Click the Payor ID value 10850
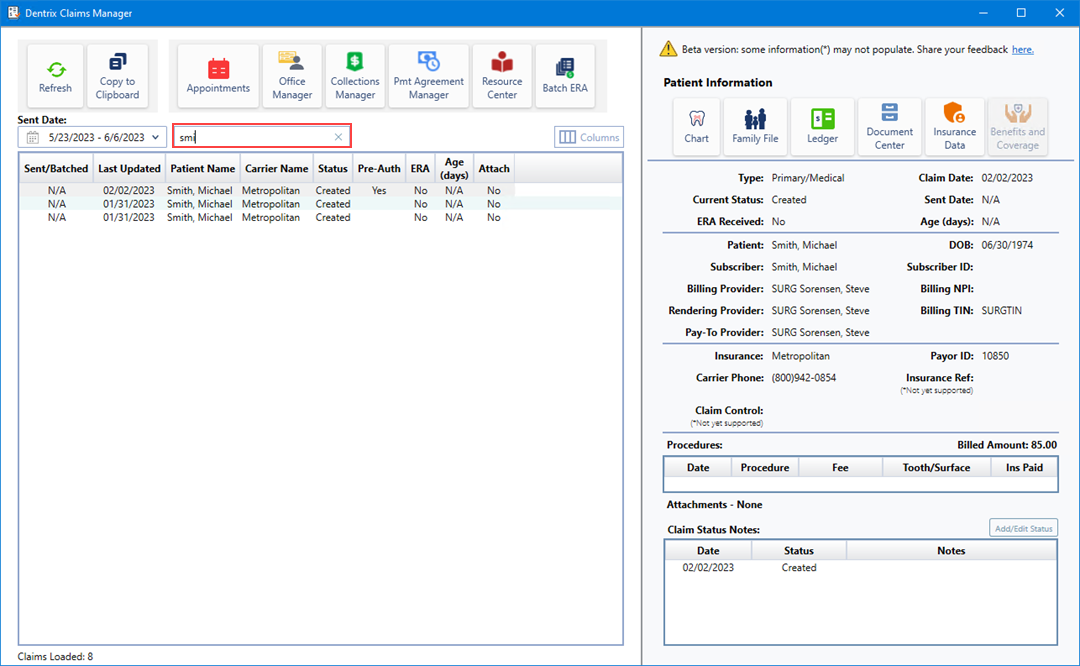Viewport: 1080px width, 666px height. (x=995, y=356)
